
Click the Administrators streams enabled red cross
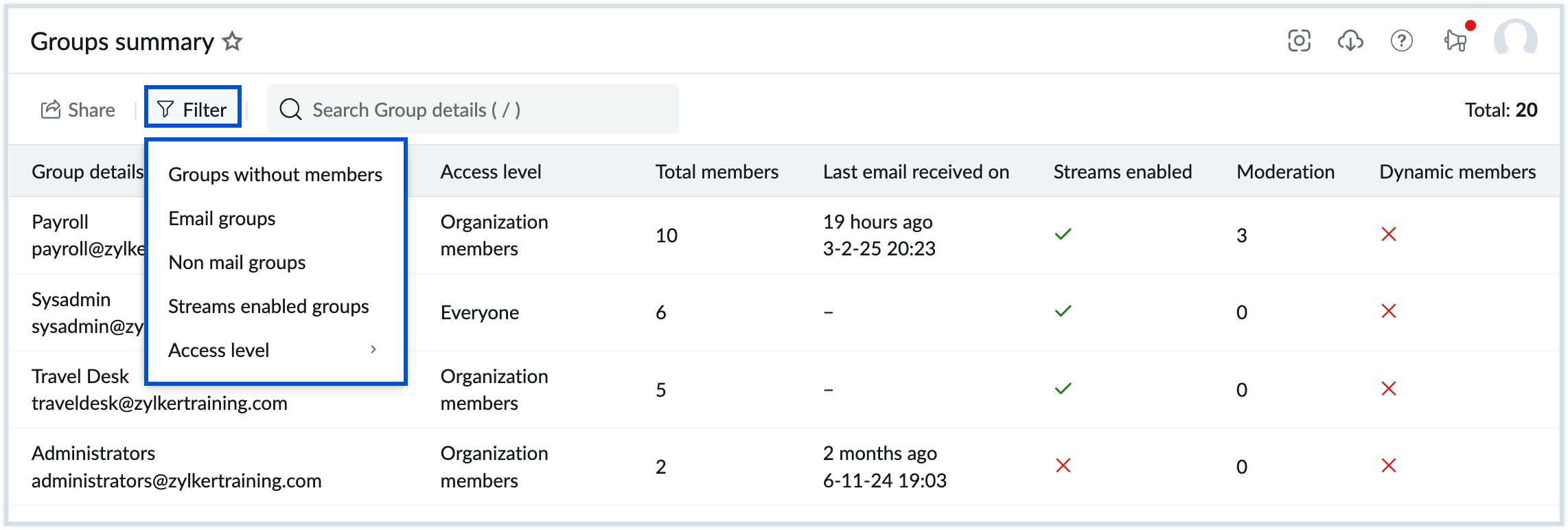pos(1063,466)
